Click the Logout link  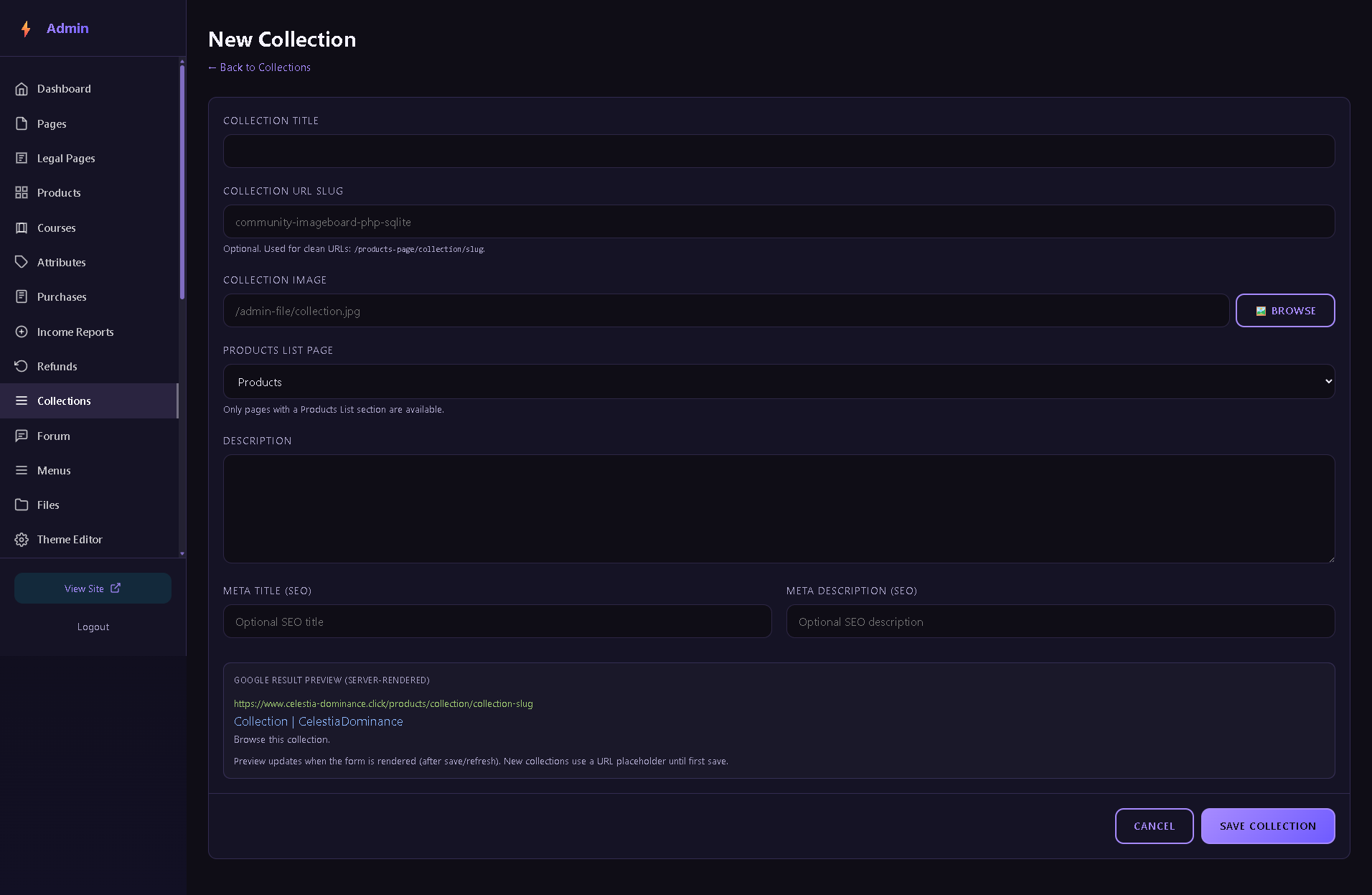93,627
